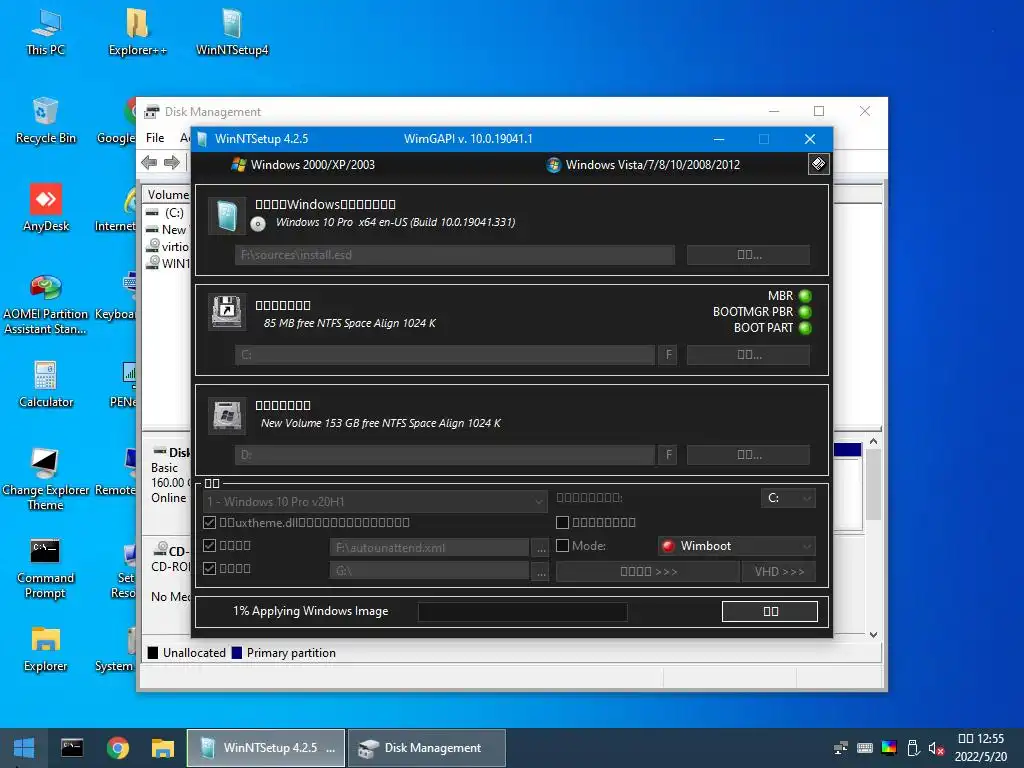The width and height of the screenshot is (1024, 768).
Task: Click Disk Management back arrow
Action: pos(149,163)
